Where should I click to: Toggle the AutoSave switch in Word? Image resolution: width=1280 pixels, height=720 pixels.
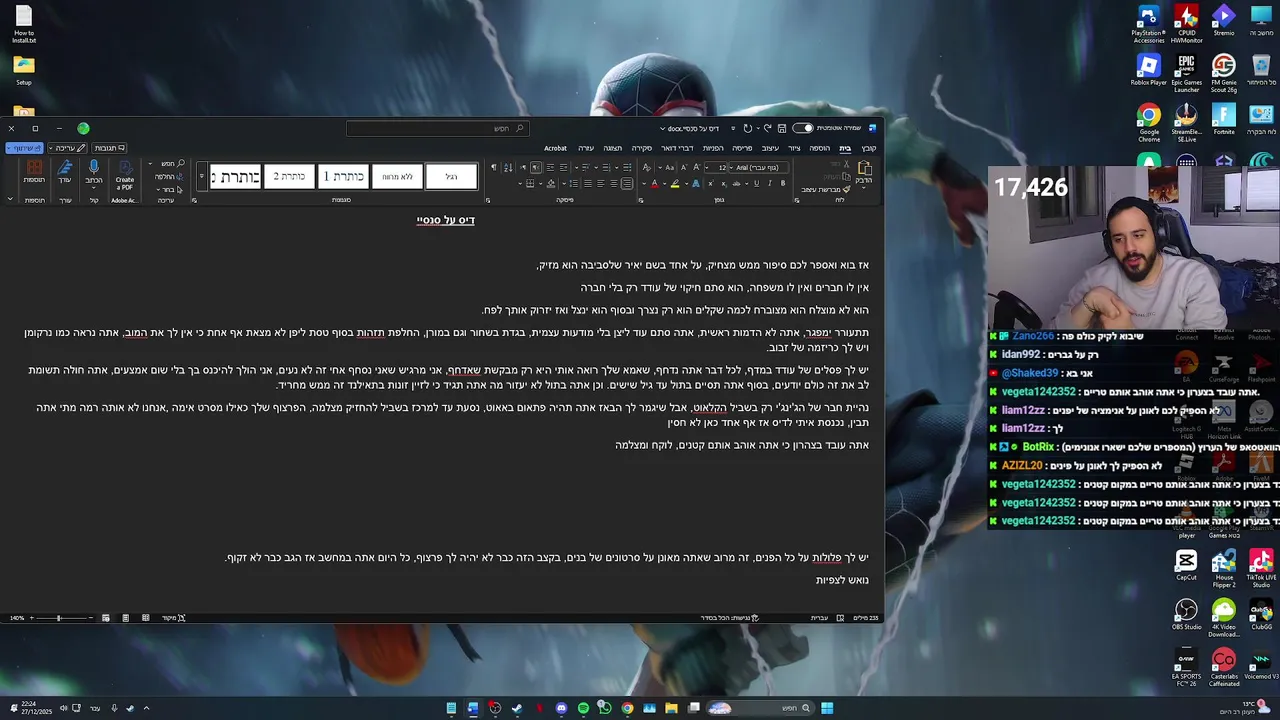pyautogui.click(x=803, y=128)
